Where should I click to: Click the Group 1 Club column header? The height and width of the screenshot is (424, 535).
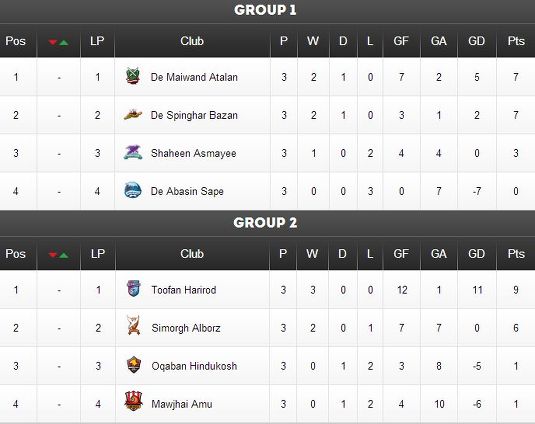pyautogui.click(x=192, y=41)
